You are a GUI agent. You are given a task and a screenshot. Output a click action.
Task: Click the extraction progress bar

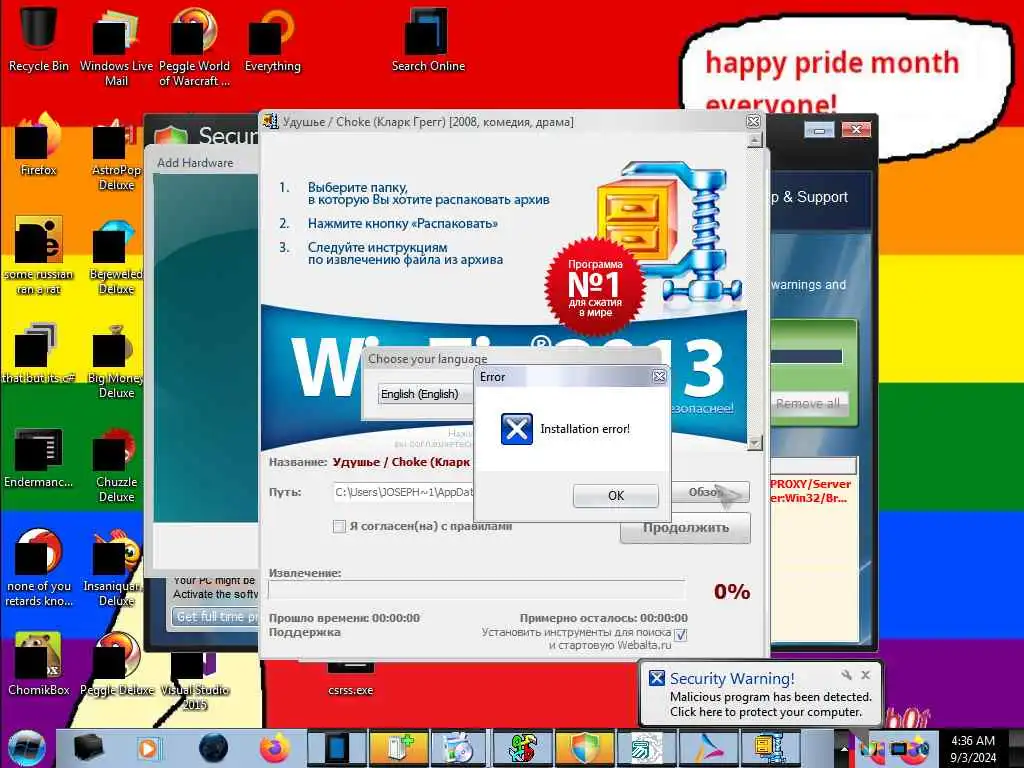click(477, 590)
